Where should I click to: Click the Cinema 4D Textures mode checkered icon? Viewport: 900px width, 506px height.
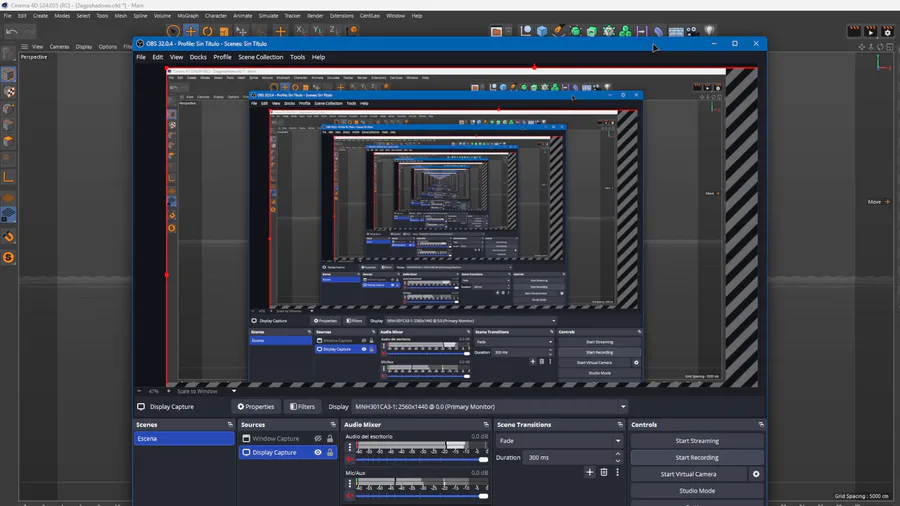point(9,91)
